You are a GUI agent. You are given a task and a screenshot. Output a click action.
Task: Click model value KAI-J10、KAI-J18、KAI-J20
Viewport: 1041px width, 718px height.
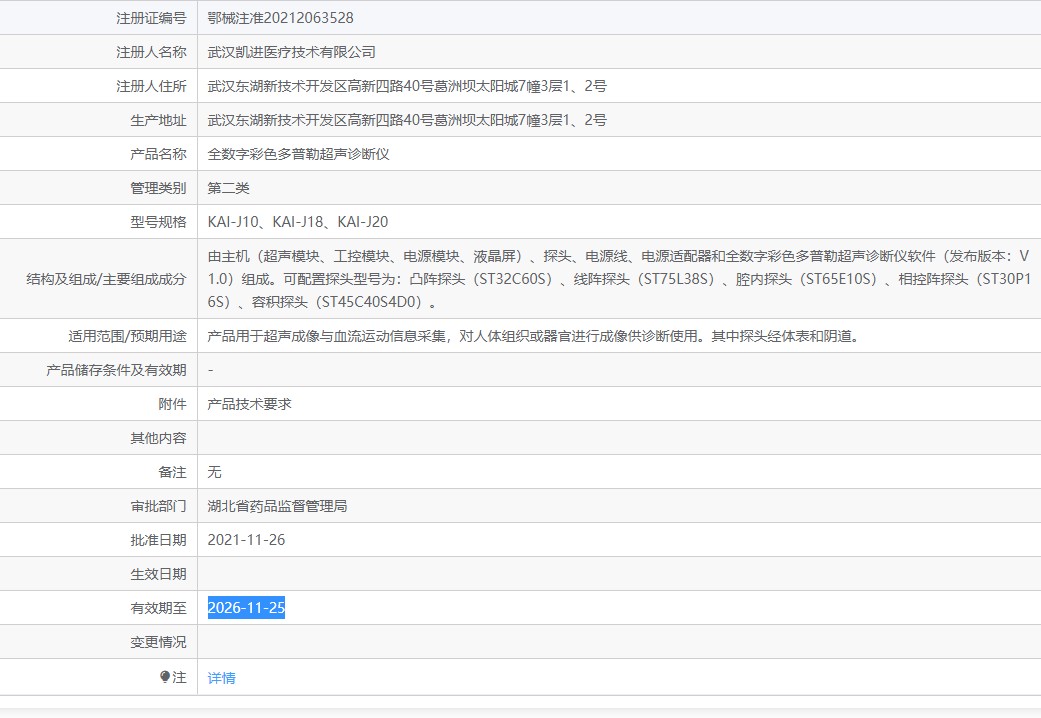click(x=297, y=222)
